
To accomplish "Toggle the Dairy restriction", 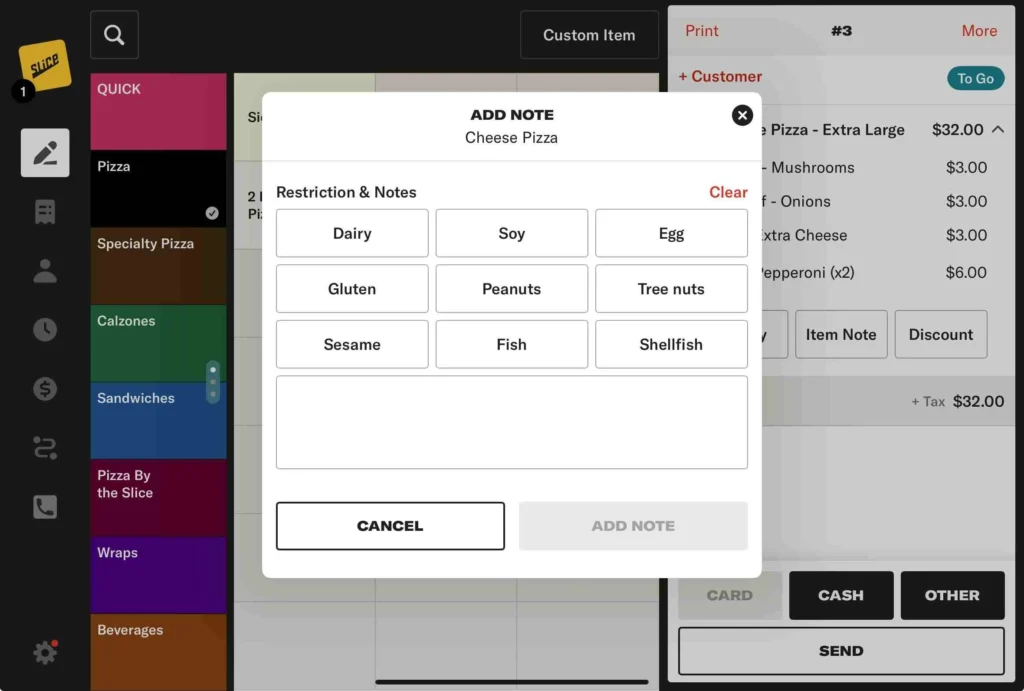I will [x=352, y=233].
